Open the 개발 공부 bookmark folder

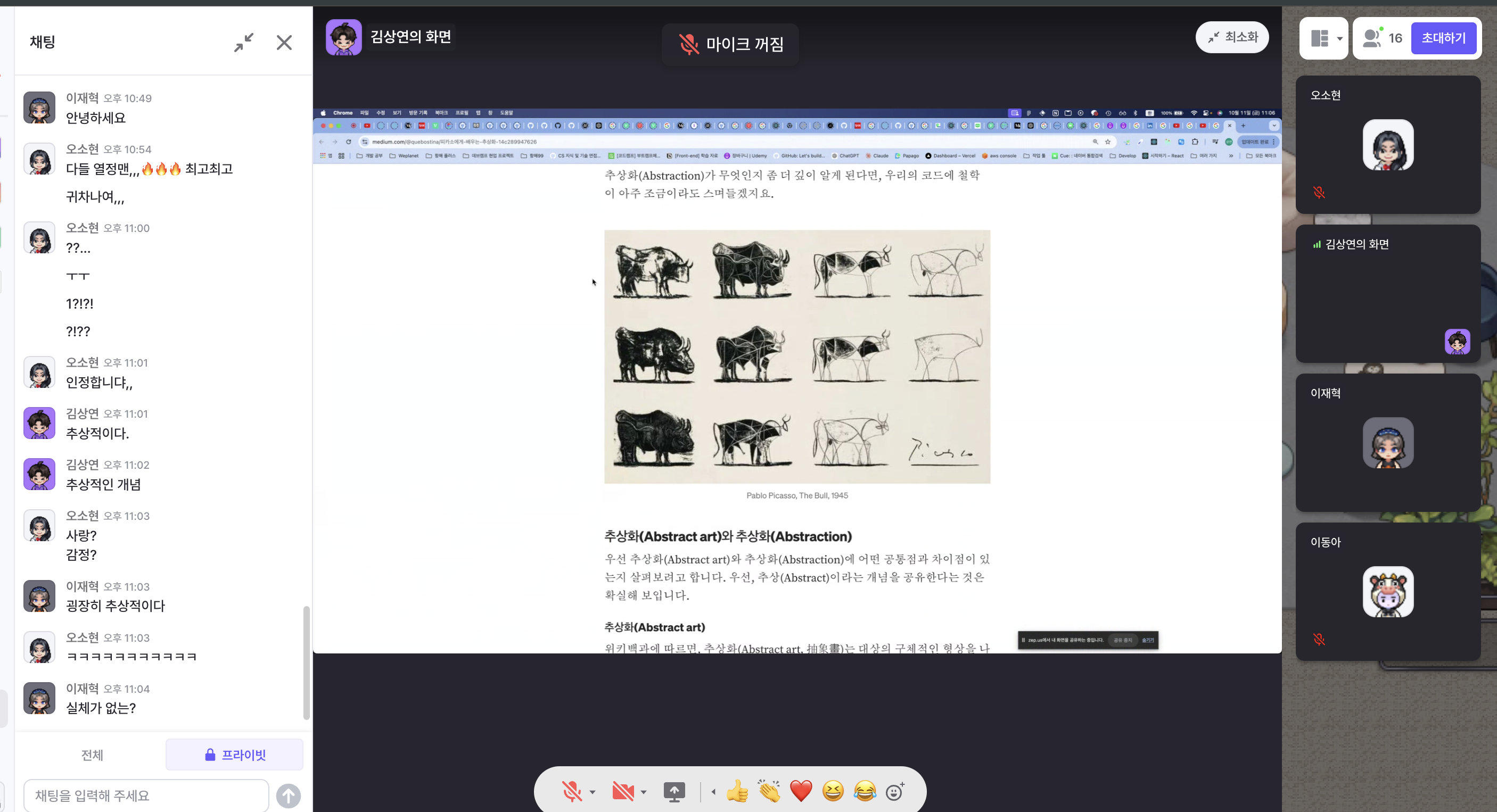tap(369, 156)
